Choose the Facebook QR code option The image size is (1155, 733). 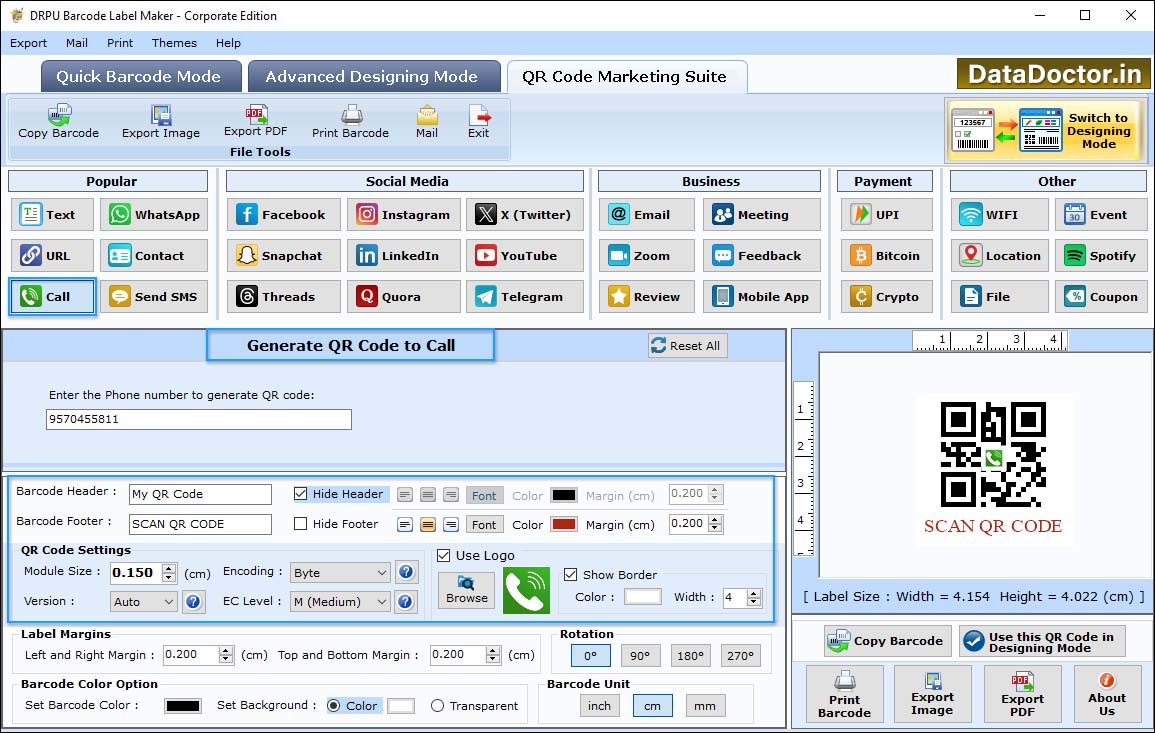284,214
